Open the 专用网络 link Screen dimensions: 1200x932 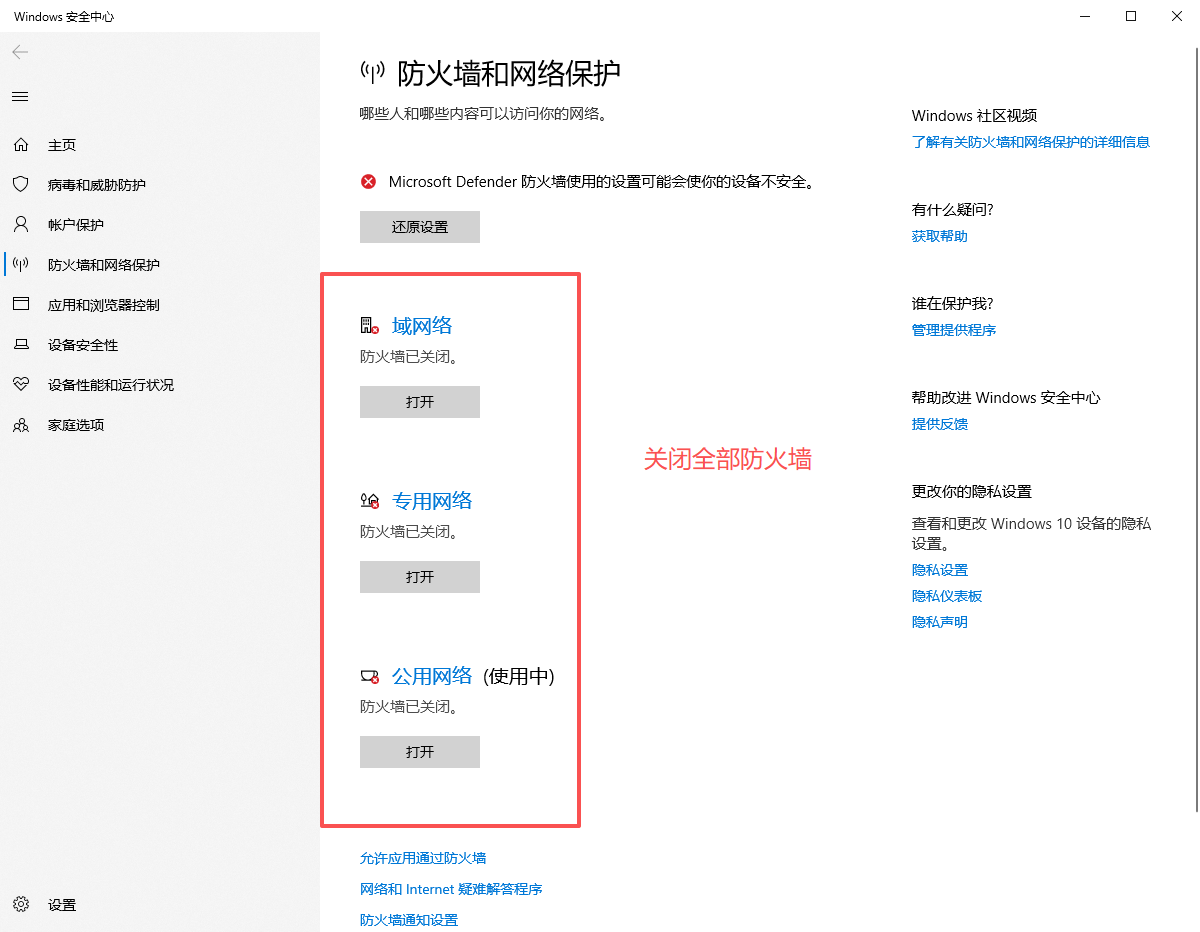(432, 501)
